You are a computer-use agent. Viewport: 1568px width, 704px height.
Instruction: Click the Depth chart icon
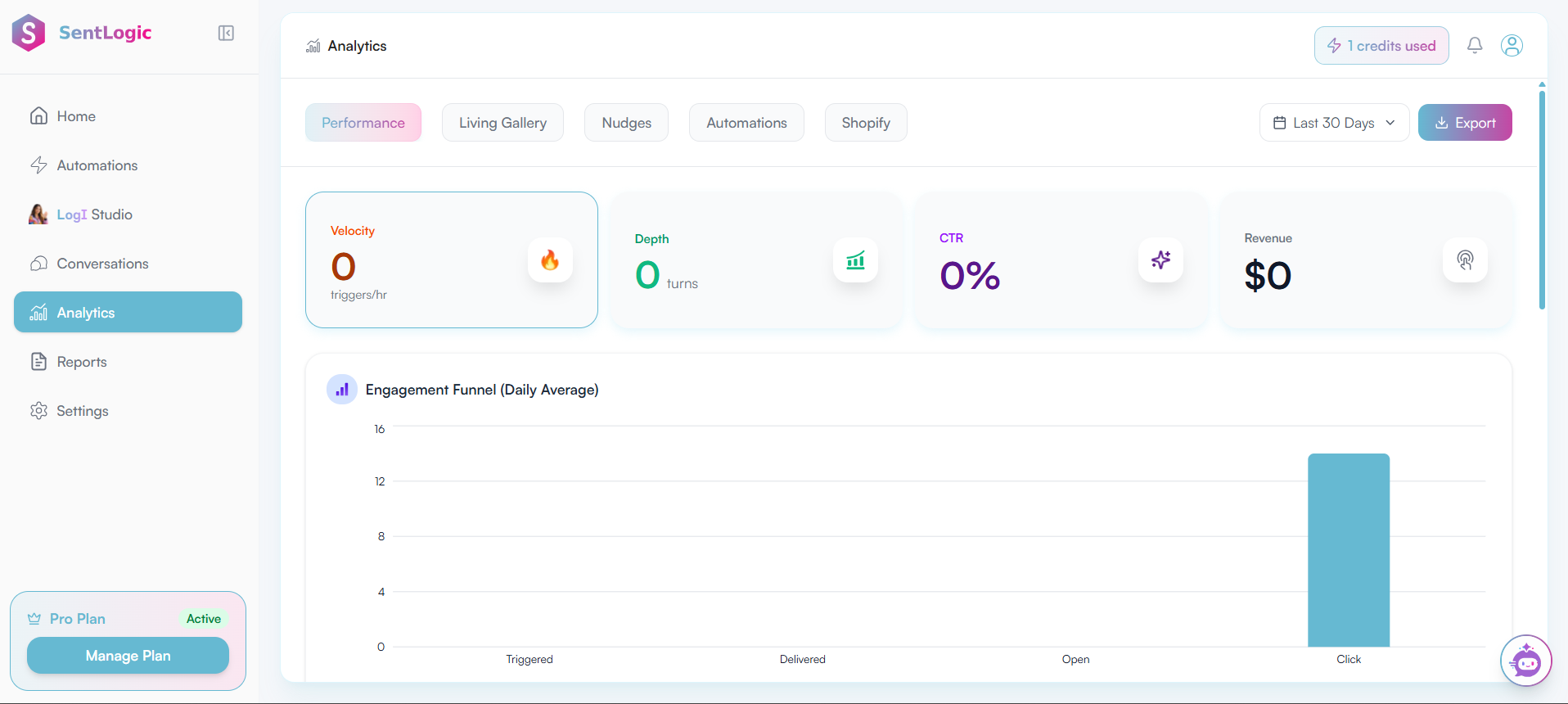coord(855,260)
